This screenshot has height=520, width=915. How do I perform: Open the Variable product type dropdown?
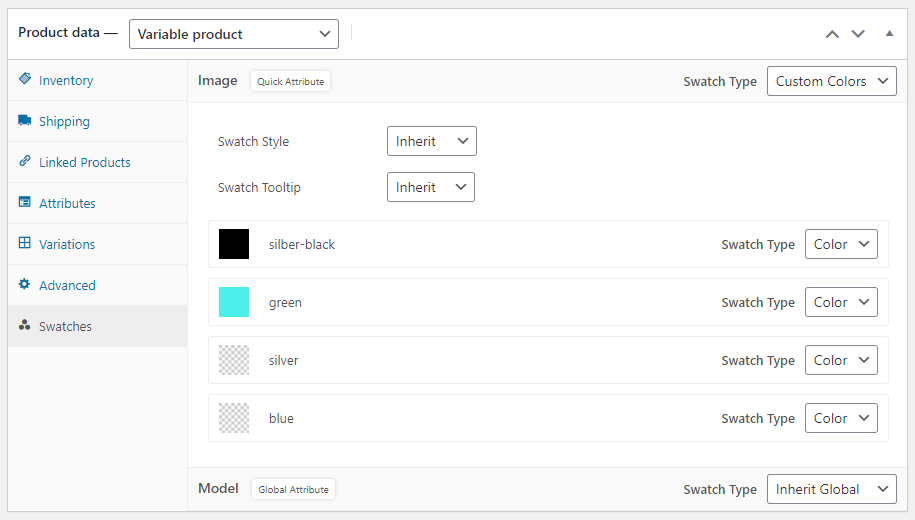(234, 34)
